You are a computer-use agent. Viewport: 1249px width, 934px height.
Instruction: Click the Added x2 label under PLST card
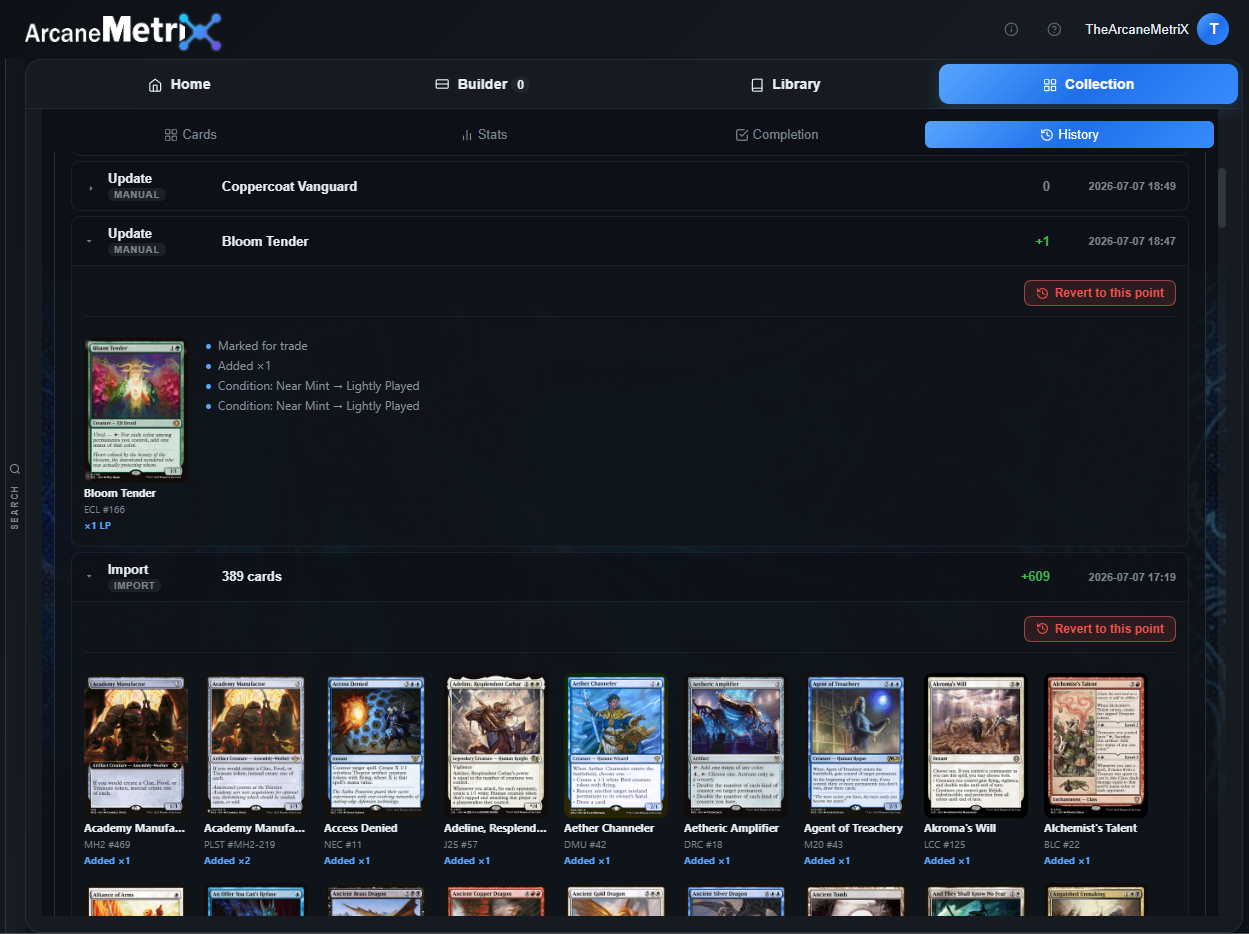[227, 861]
